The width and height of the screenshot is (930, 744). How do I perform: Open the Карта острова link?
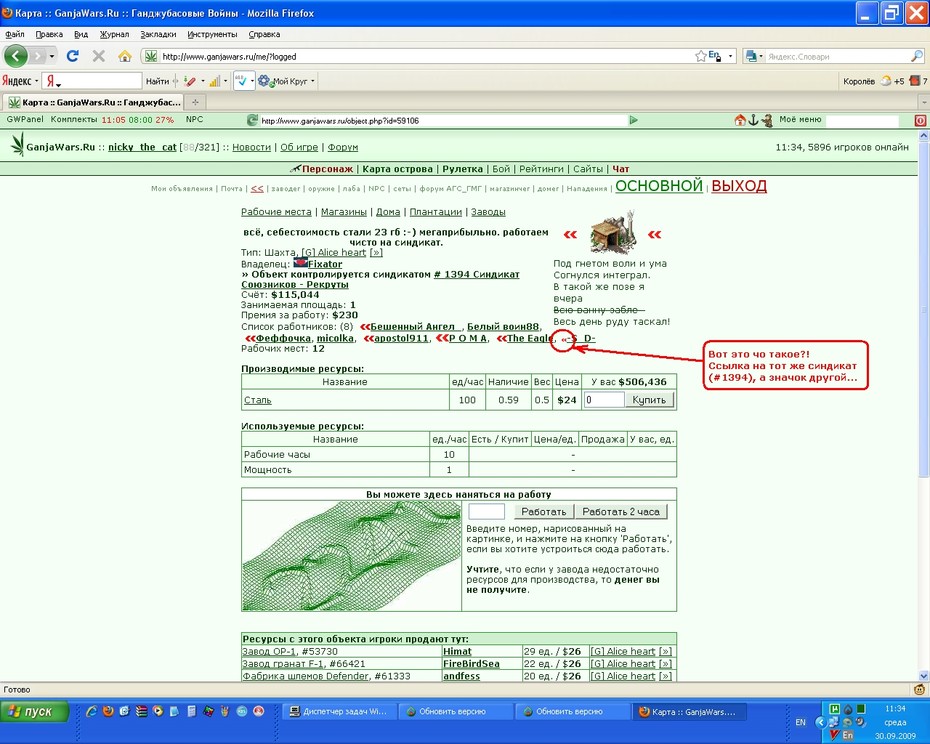pyautogui.click(x=397, y=169)
